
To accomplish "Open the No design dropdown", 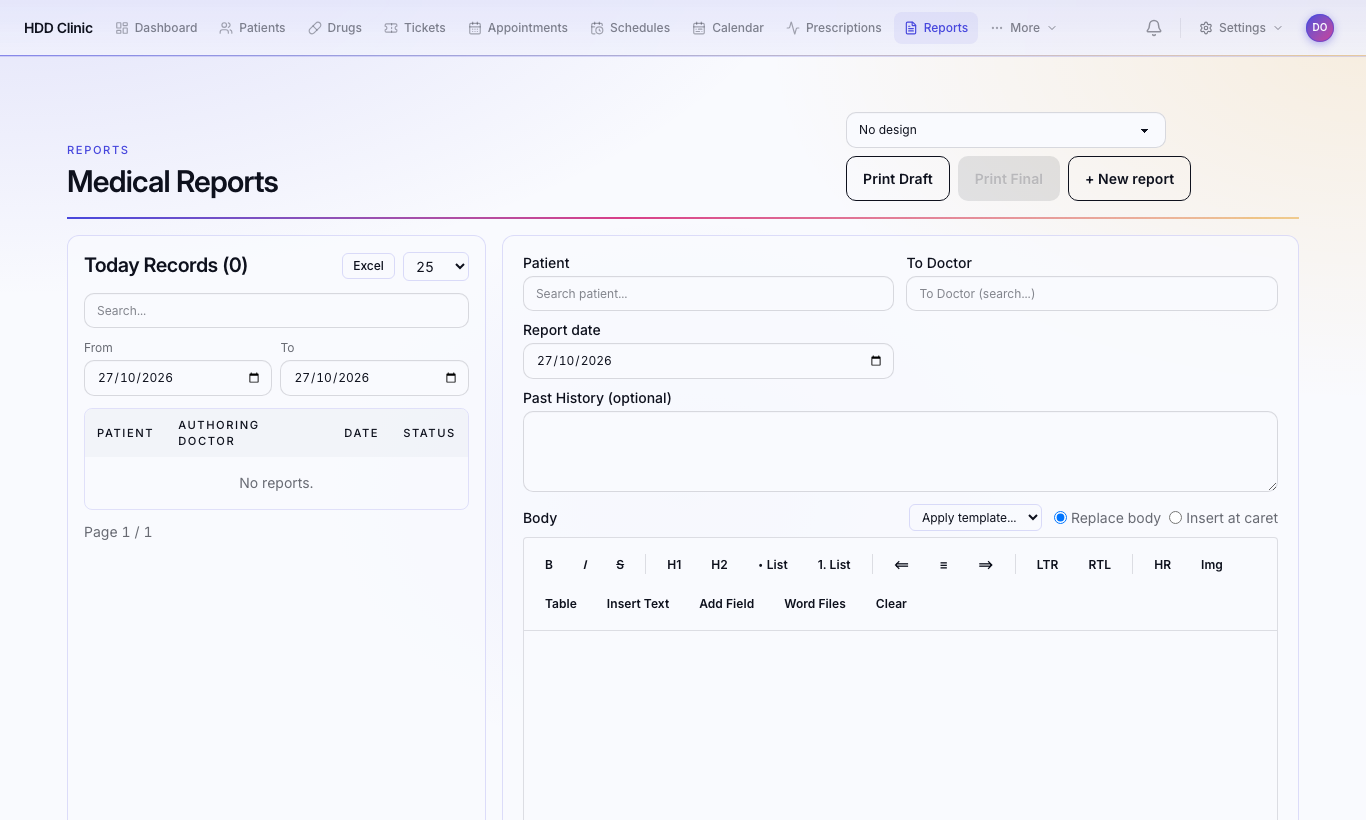I will 1005,130.
